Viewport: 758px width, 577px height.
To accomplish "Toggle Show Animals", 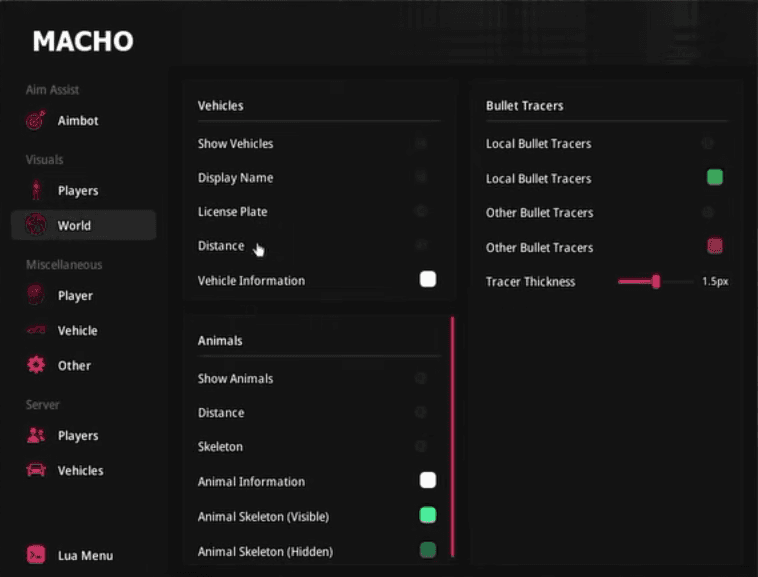I will tap(421, 378).
